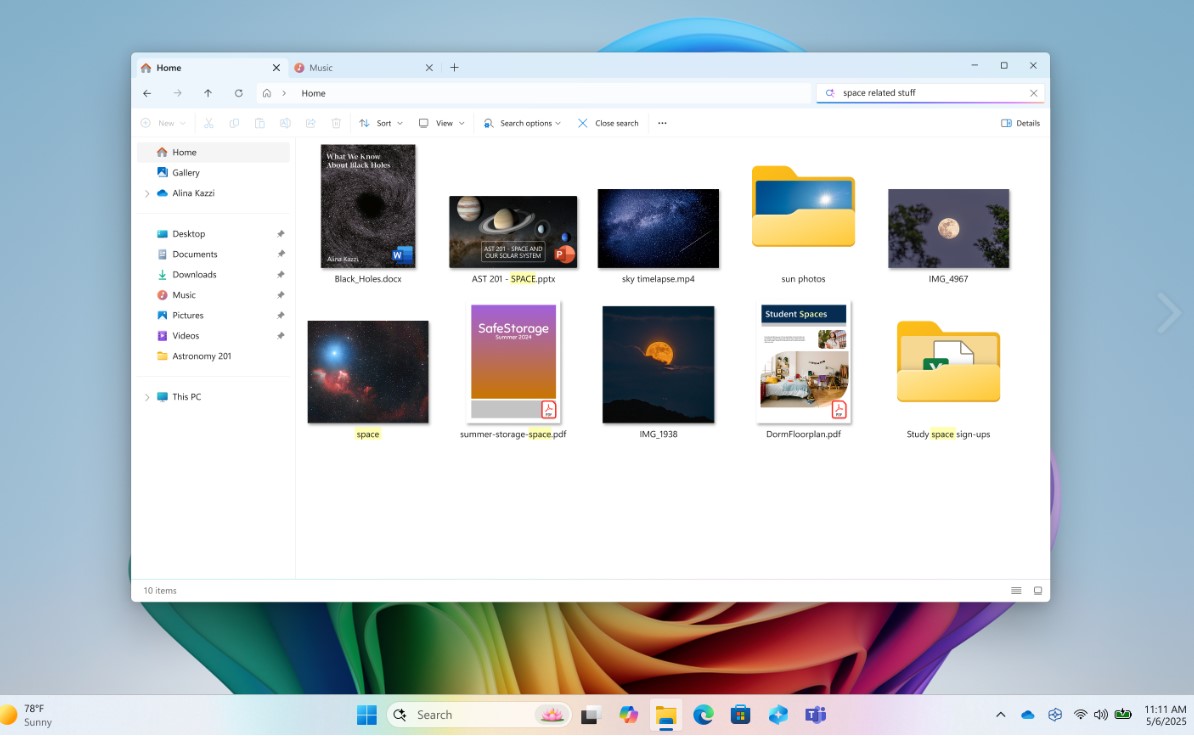Click the address bar home icon
The height and width of the screenshot is (736, 1194).
point(267,93)
